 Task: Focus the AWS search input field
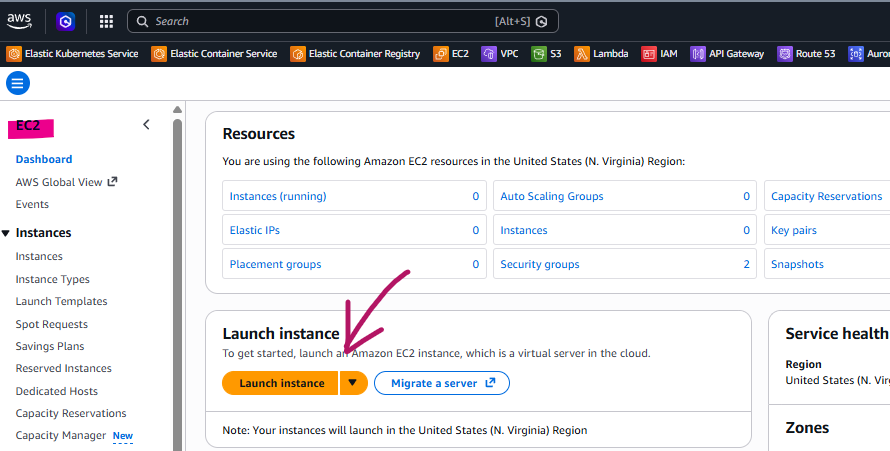point(343,22)
